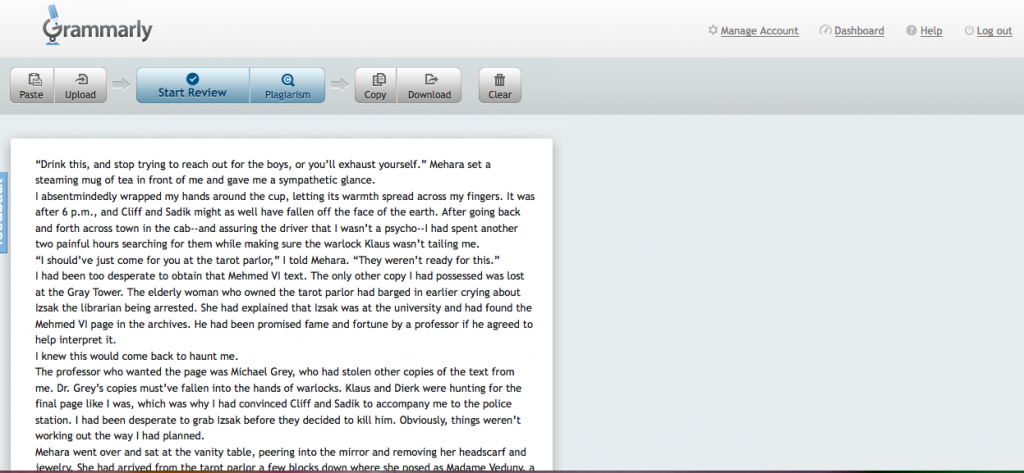Start the review process

193,86
